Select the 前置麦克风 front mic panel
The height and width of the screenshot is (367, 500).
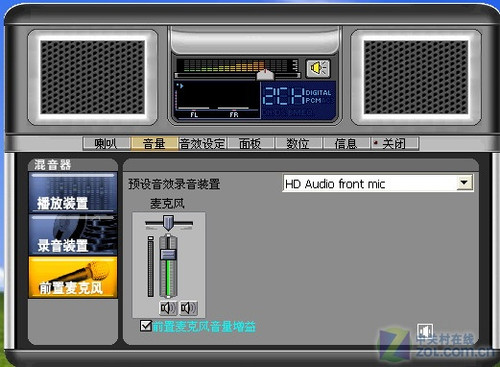click(x=73, y=277)
